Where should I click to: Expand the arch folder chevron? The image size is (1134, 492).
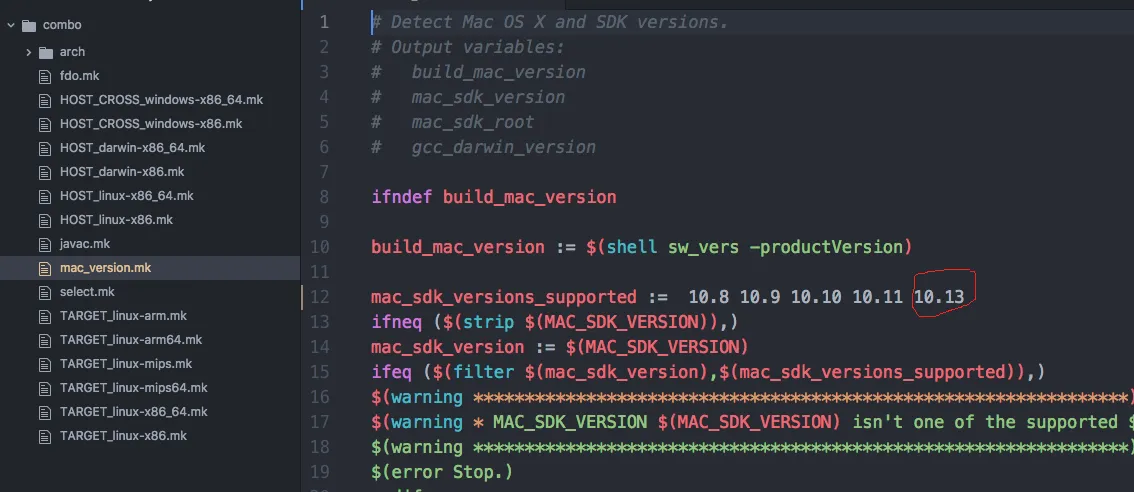click(30, 52)
